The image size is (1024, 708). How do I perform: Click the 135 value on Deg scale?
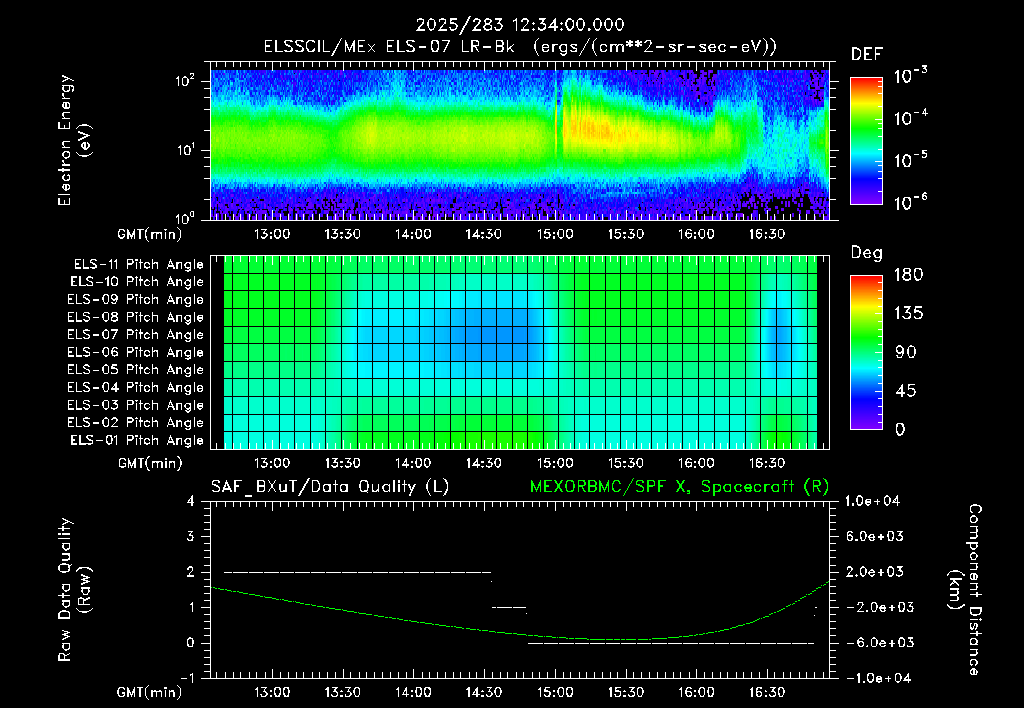pyautogui.click(x=908, y=313)
